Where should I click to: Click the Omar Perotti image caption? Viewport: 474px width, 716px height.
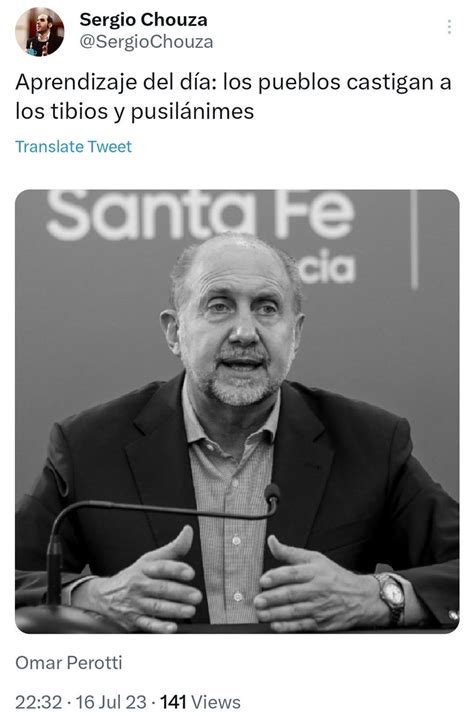[x=68, y=663]
